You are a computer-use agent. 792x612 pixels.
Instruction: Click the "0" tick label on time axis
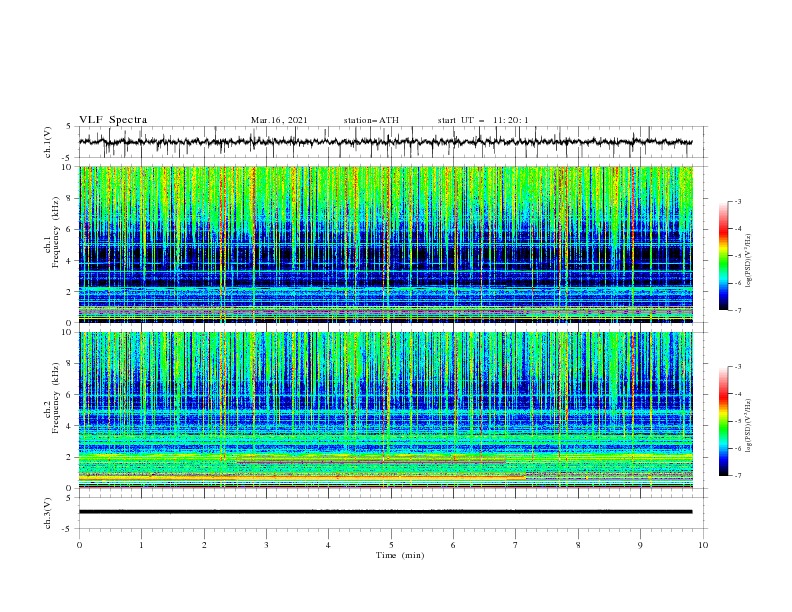pos(79,545)
